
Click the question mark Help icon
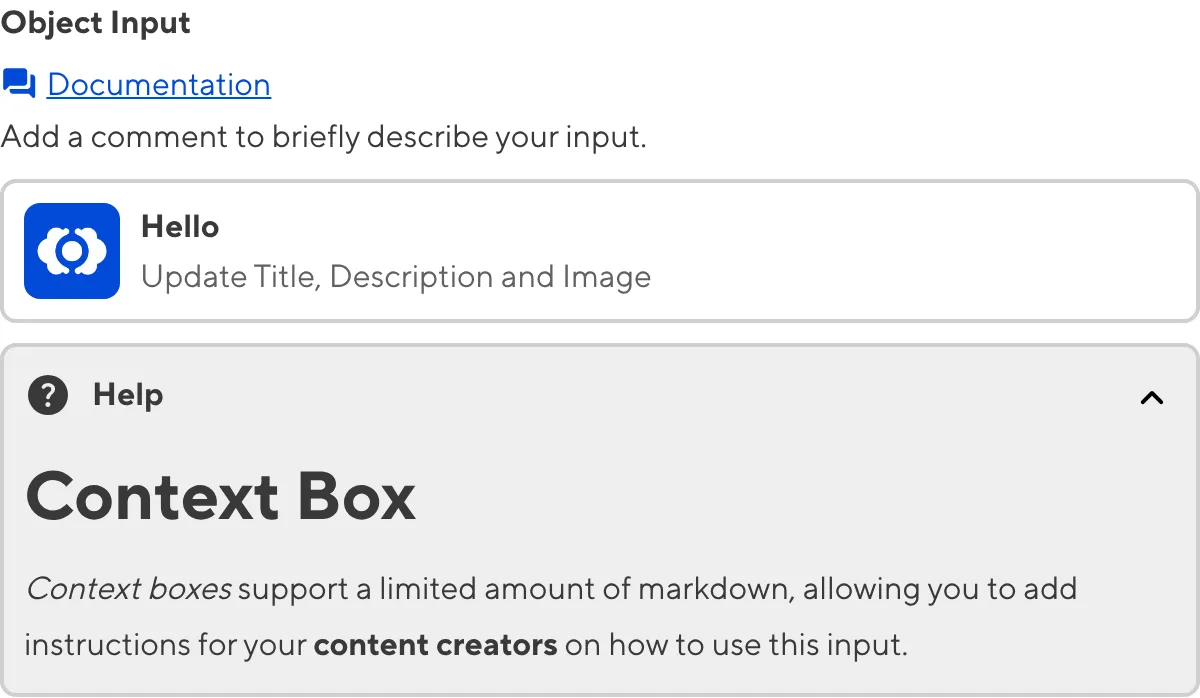[47, 396]
